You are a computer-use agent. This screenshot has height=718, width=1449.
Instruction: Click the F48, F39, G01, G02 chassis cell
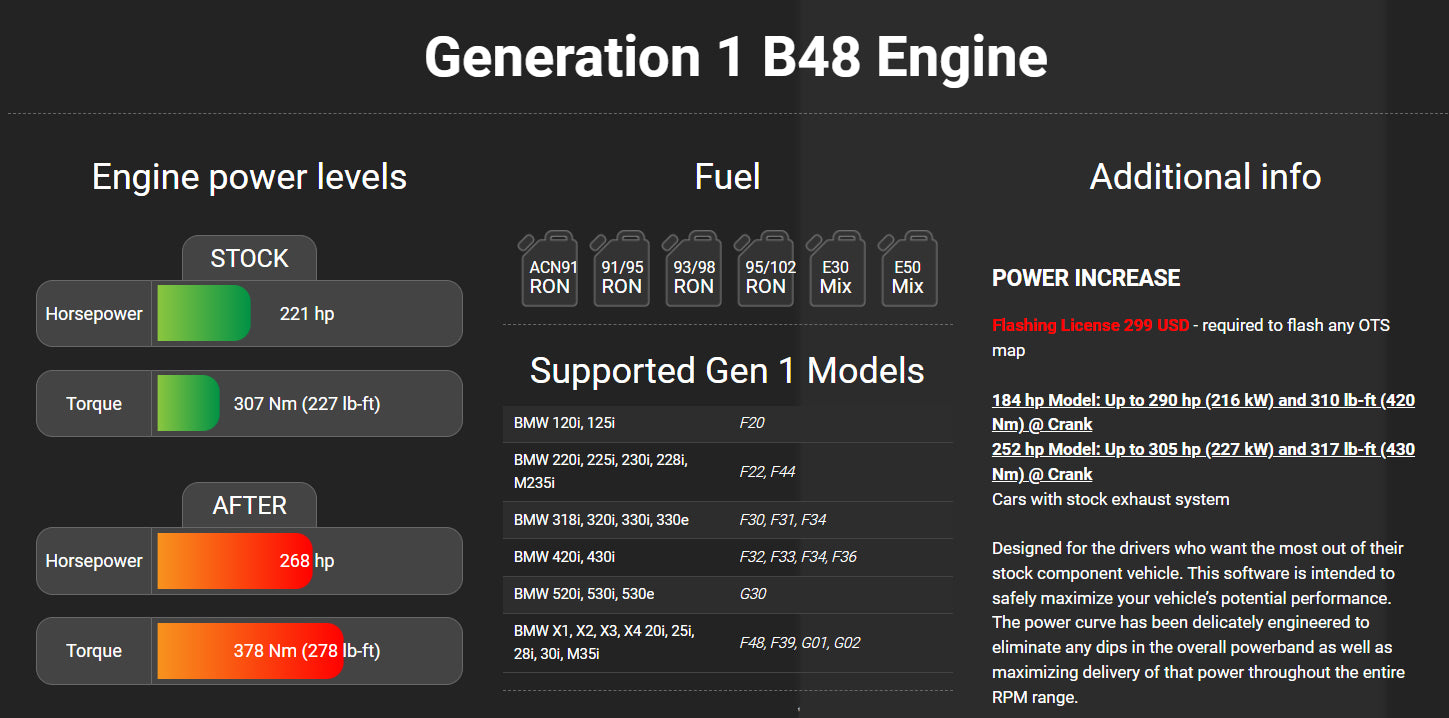(800, 643)
